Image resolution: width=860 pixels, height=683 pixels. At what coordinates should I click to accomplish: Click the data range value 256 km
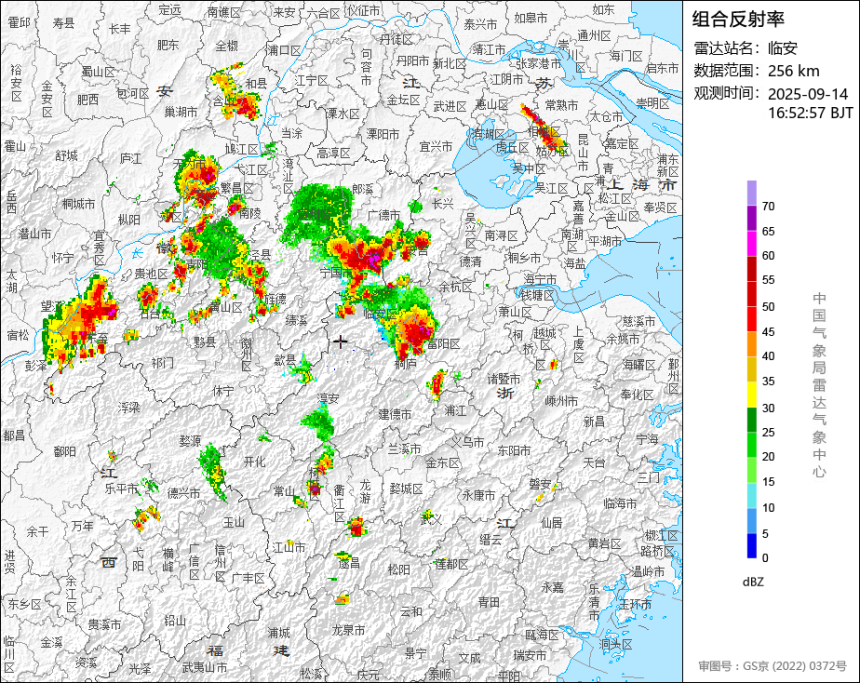794,71
